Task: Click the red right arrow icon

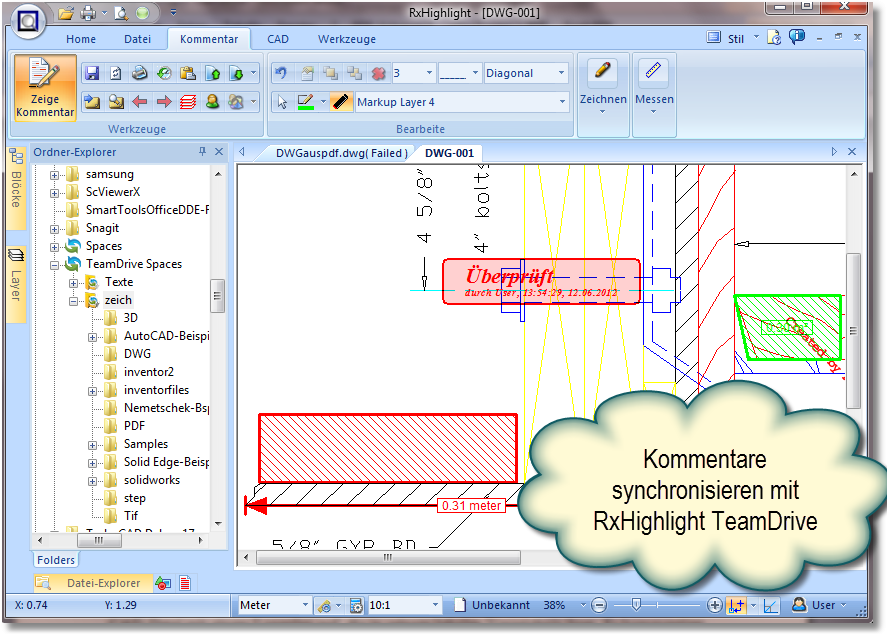Action: click(163, 102)
